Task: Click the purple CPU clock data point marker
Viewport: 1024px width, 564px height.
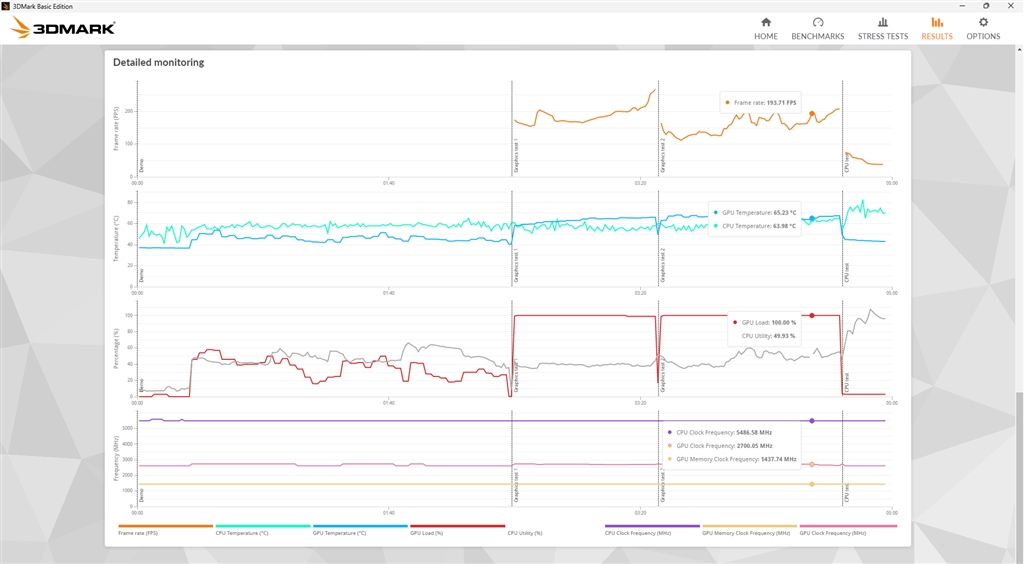Action: 812,421
